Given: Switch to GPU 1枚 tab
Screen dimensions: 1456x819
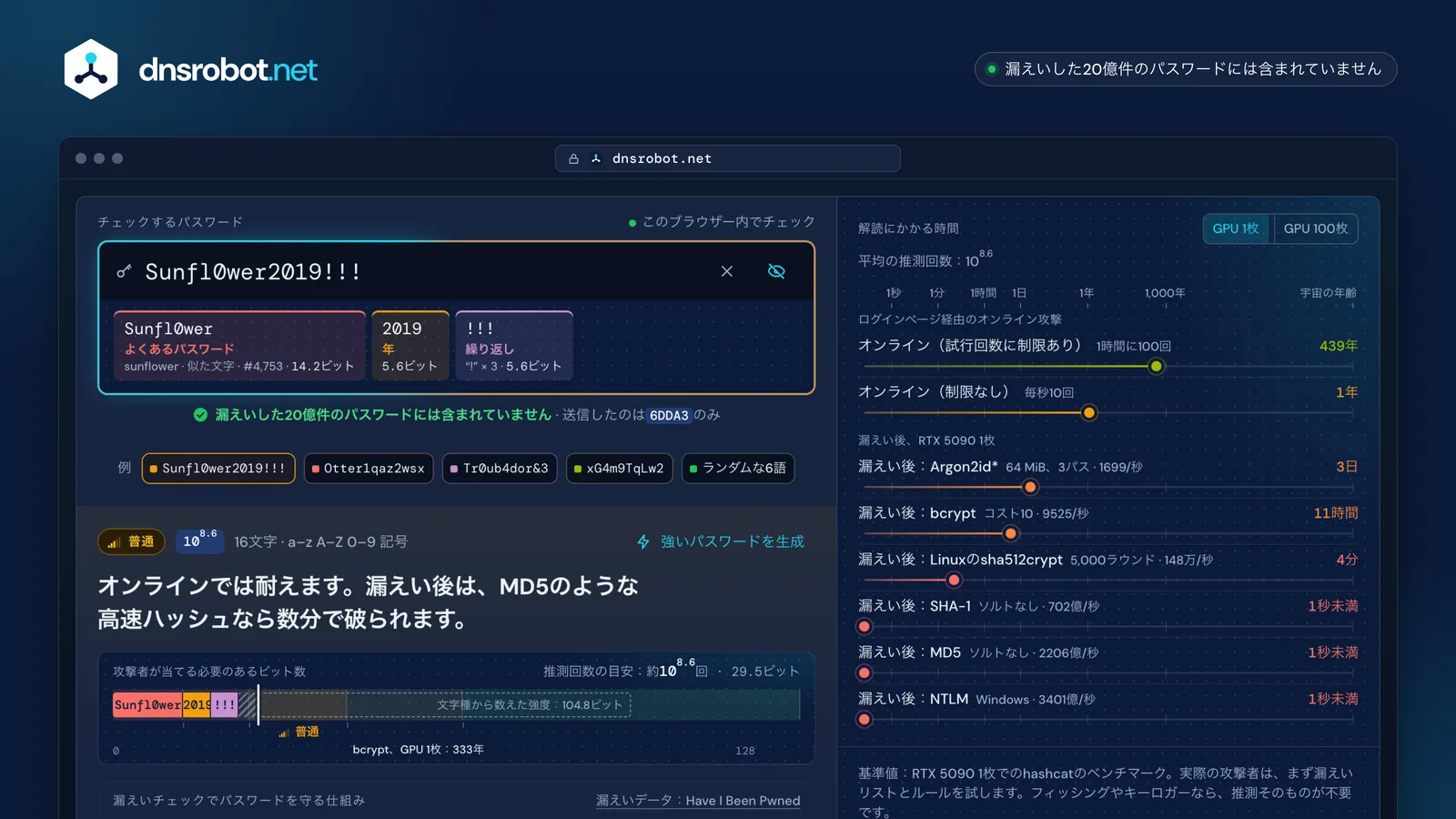Looking at the screenshot, I should pyautogui.click(x=1236, y=228).
